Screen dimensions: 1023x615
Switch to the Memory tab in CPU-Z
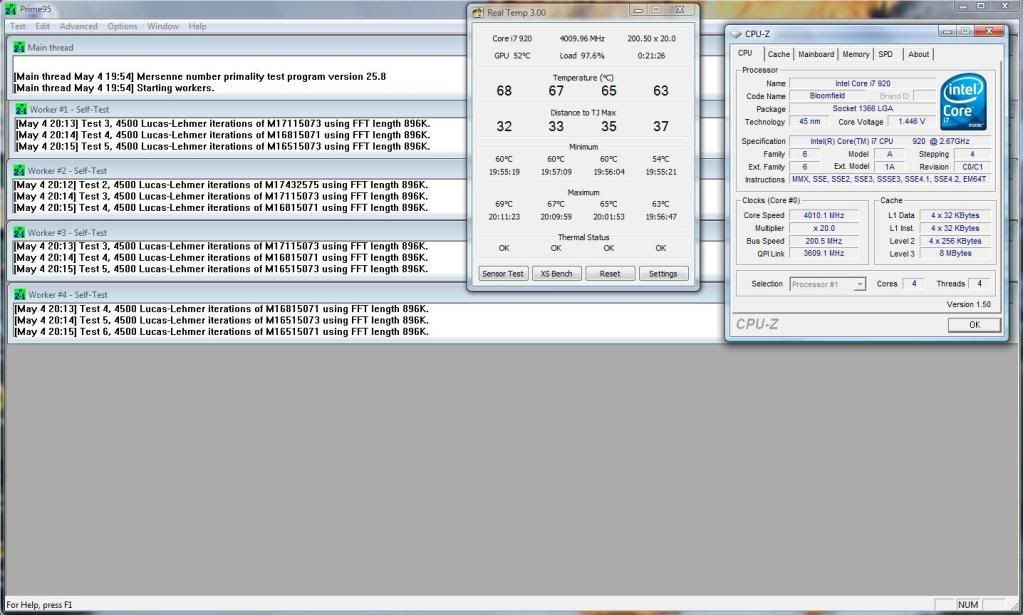pos(855,54)
